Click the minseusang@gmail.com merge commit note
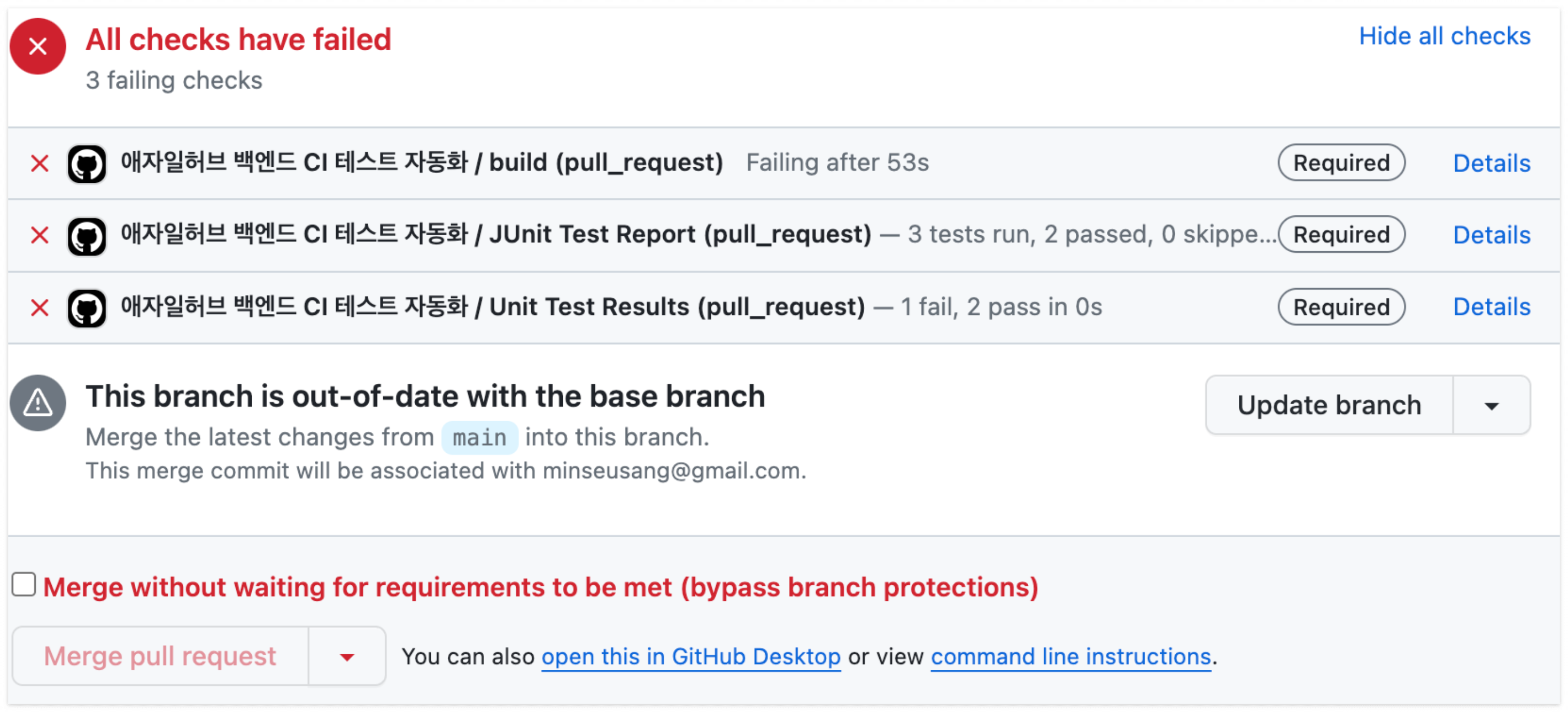This screenshot has height=712, width=1568. pos(446,471)
